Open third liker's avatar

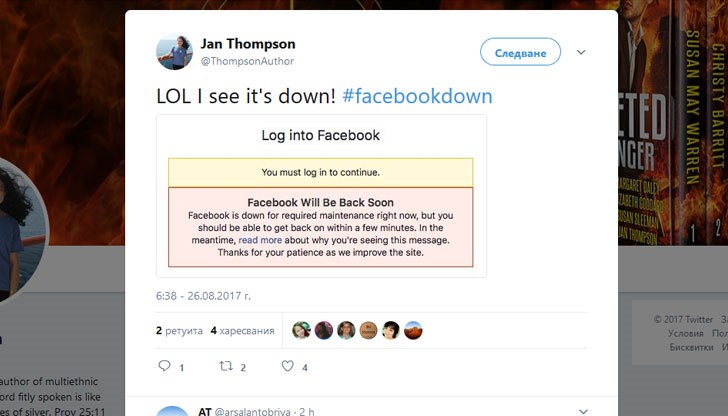346,330
